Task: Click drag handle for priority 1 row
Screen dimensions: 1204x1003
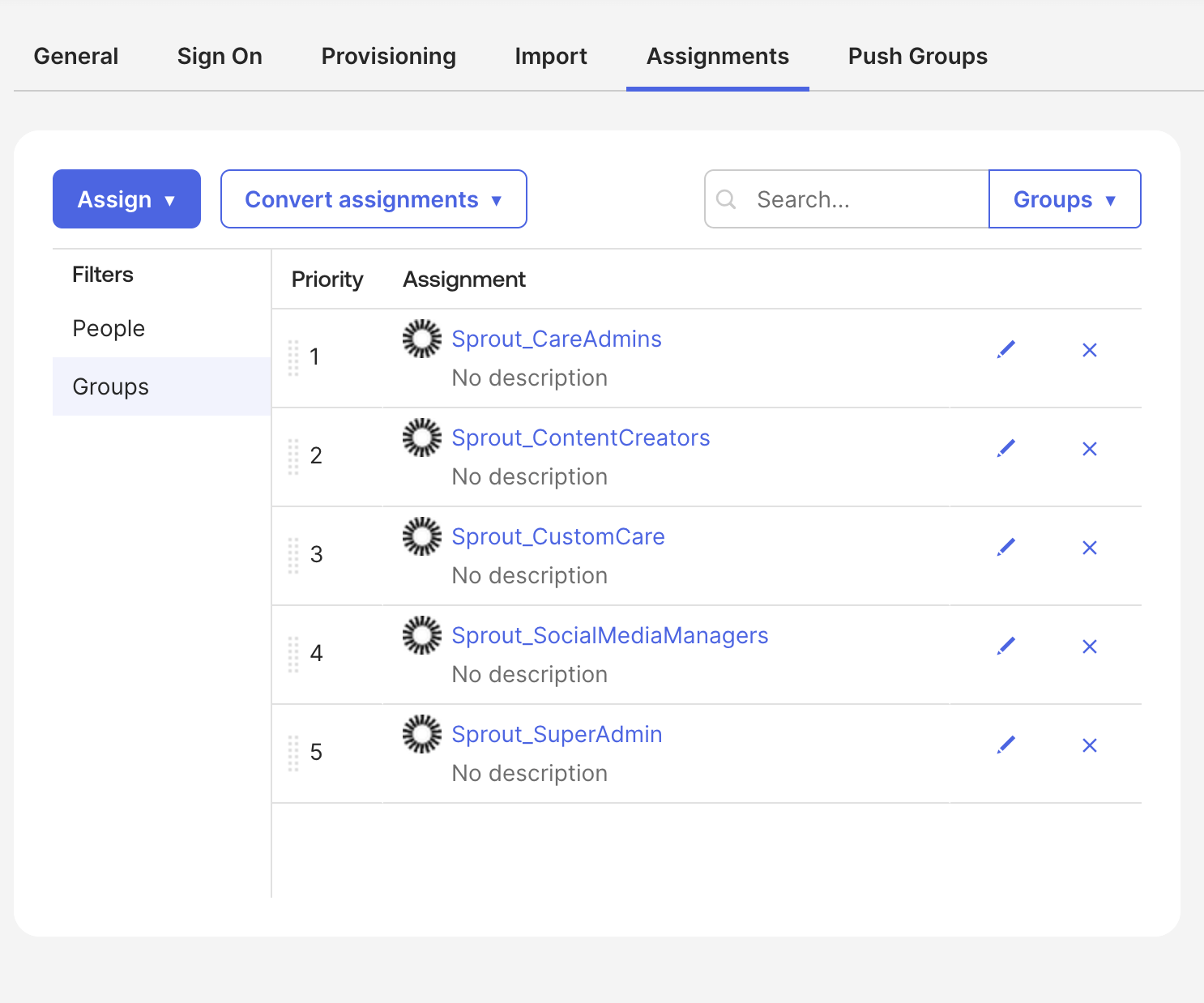Action: tap(293, 357)
